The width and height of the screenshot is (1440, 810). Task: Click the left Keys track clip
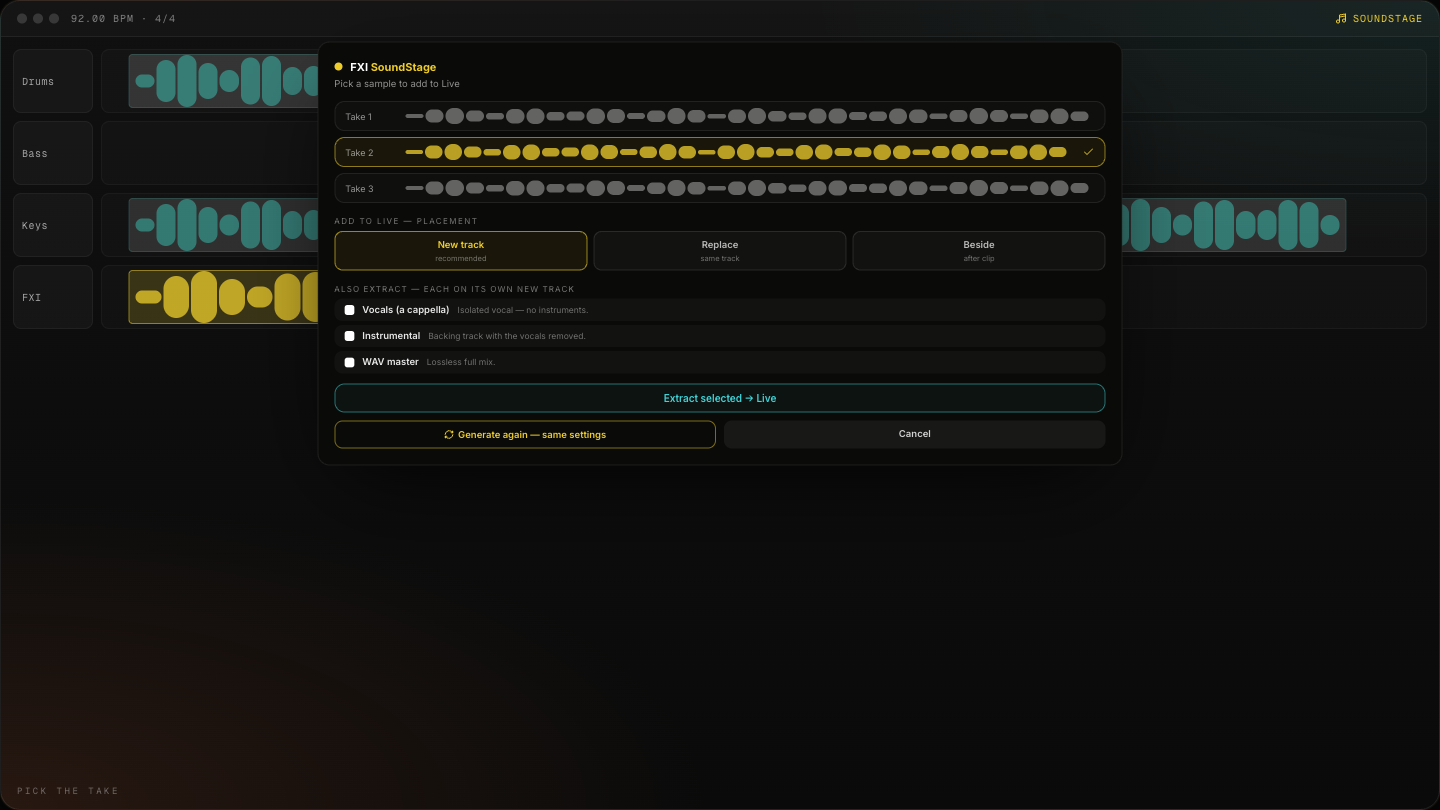(223, 225)
